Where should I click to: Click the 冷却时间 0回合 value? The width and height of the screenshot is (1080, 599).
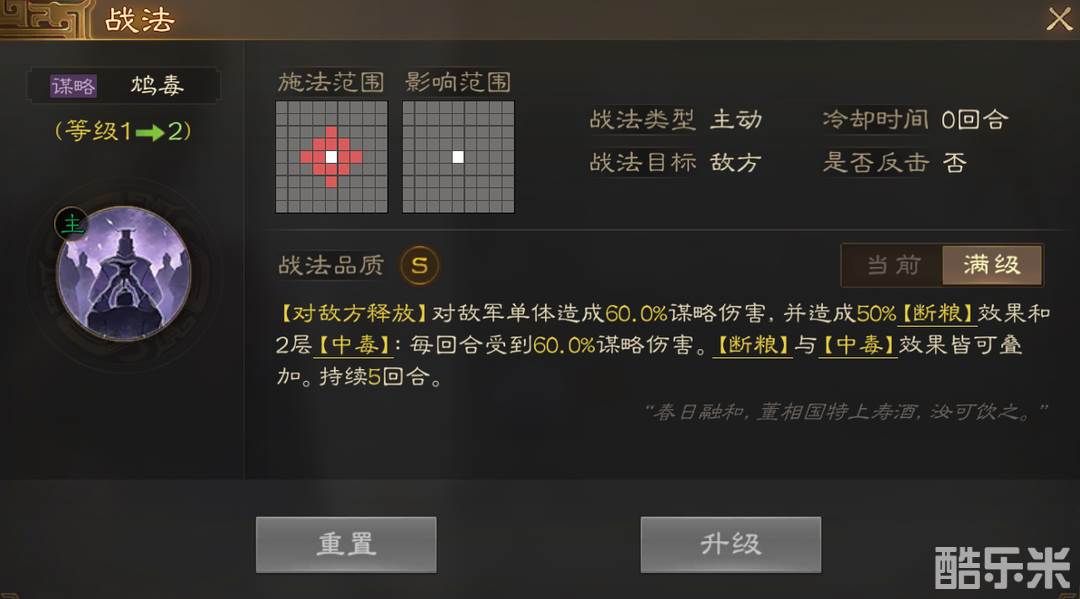pyautogui.click(x=973, y=120)
